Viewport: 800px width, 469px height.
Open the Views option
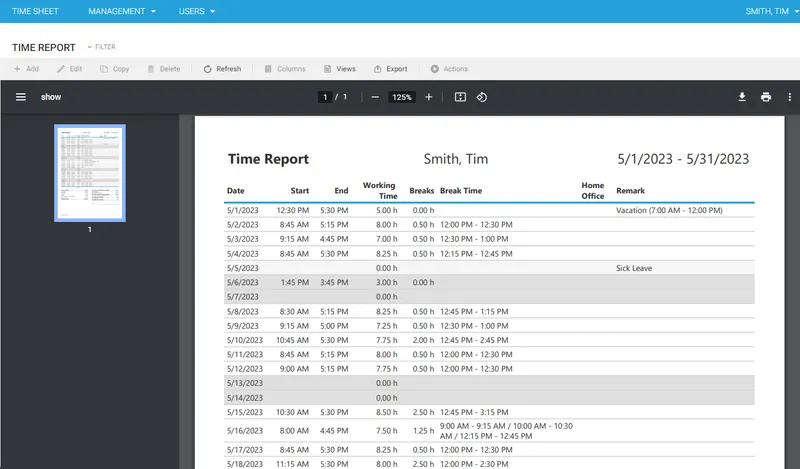pos(340,69)
